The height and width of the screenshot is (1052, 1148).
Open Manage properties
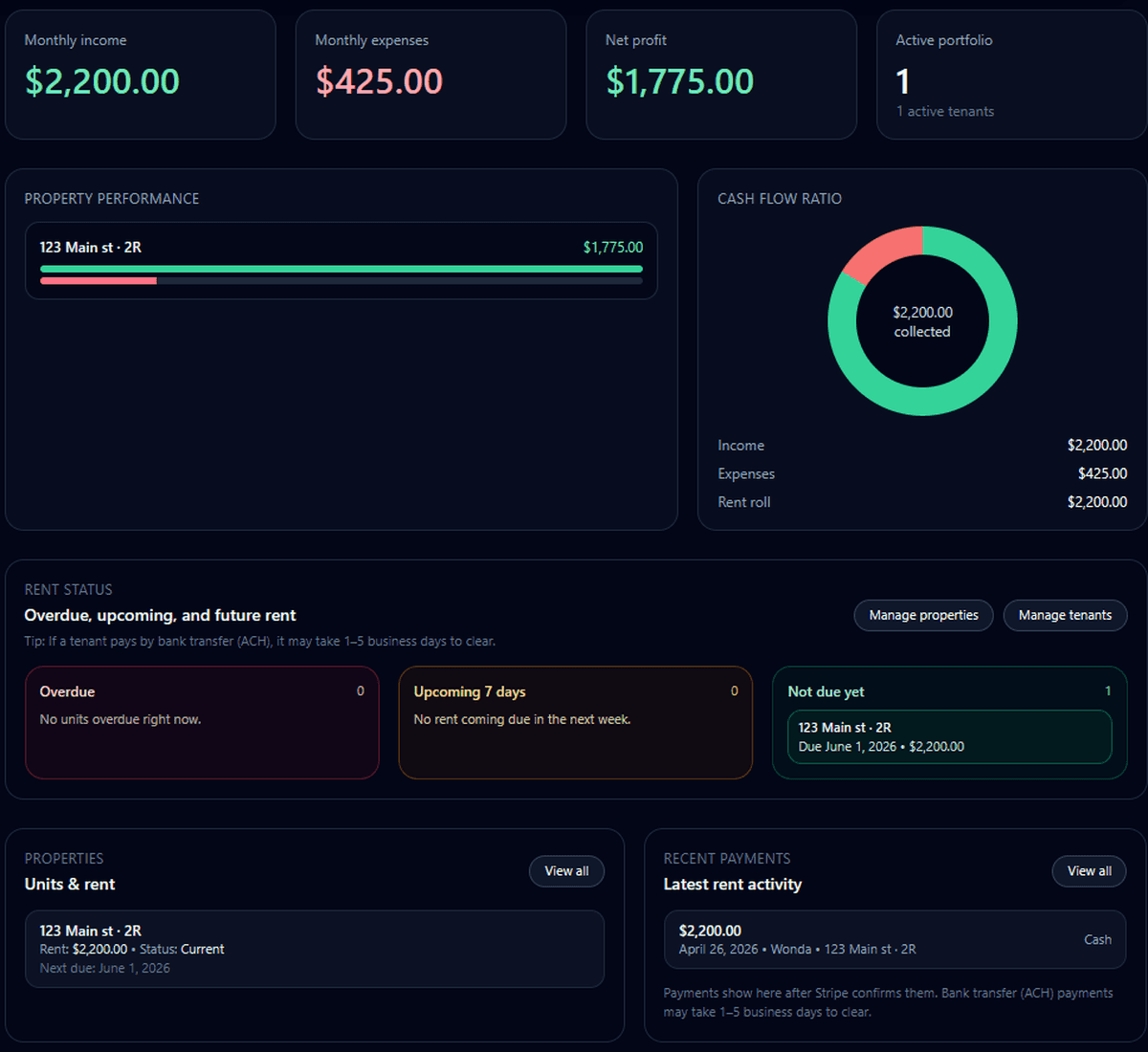click(923, 615)
